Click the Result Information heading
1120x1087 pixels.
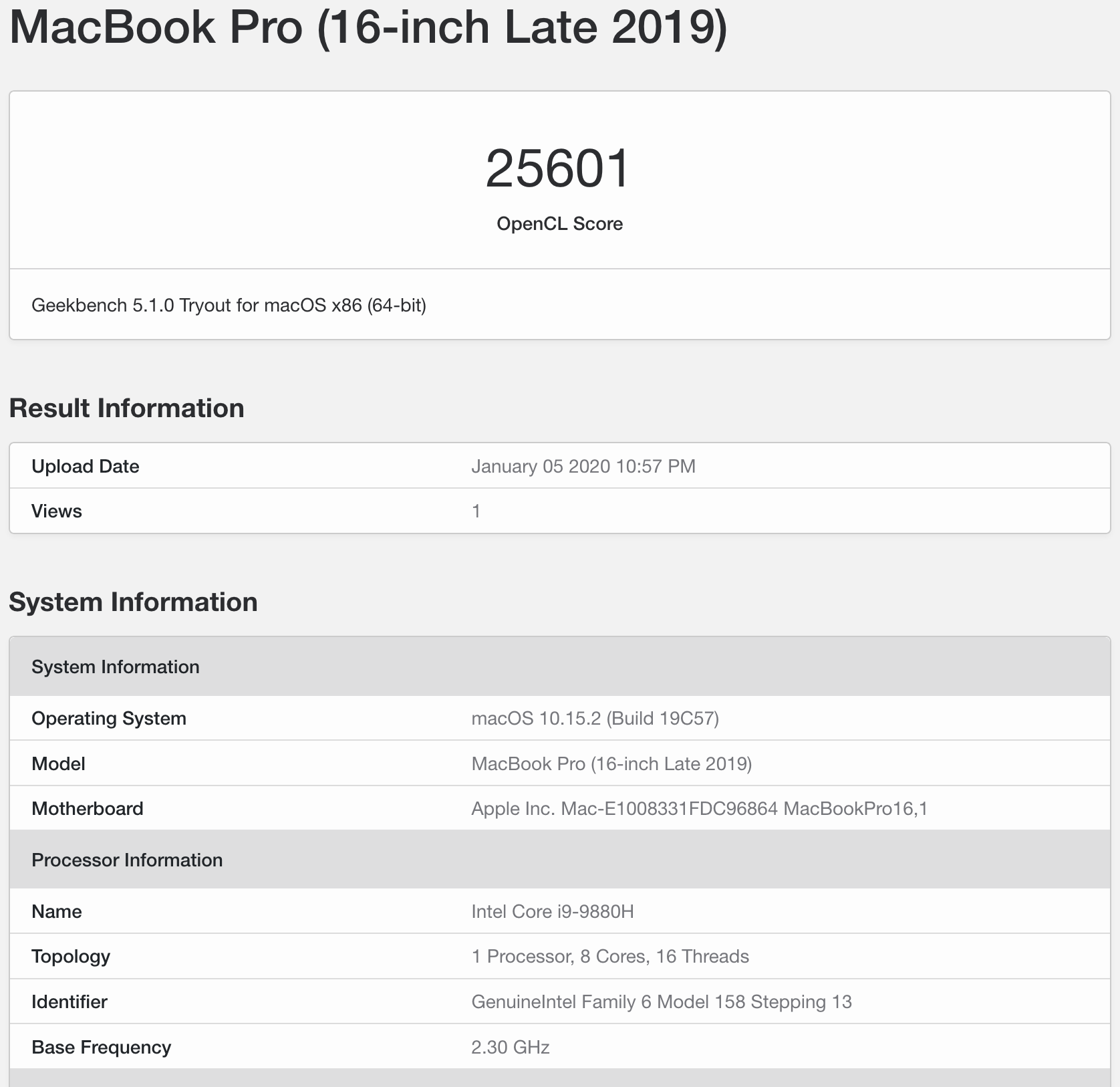click(x=127, y=408)
